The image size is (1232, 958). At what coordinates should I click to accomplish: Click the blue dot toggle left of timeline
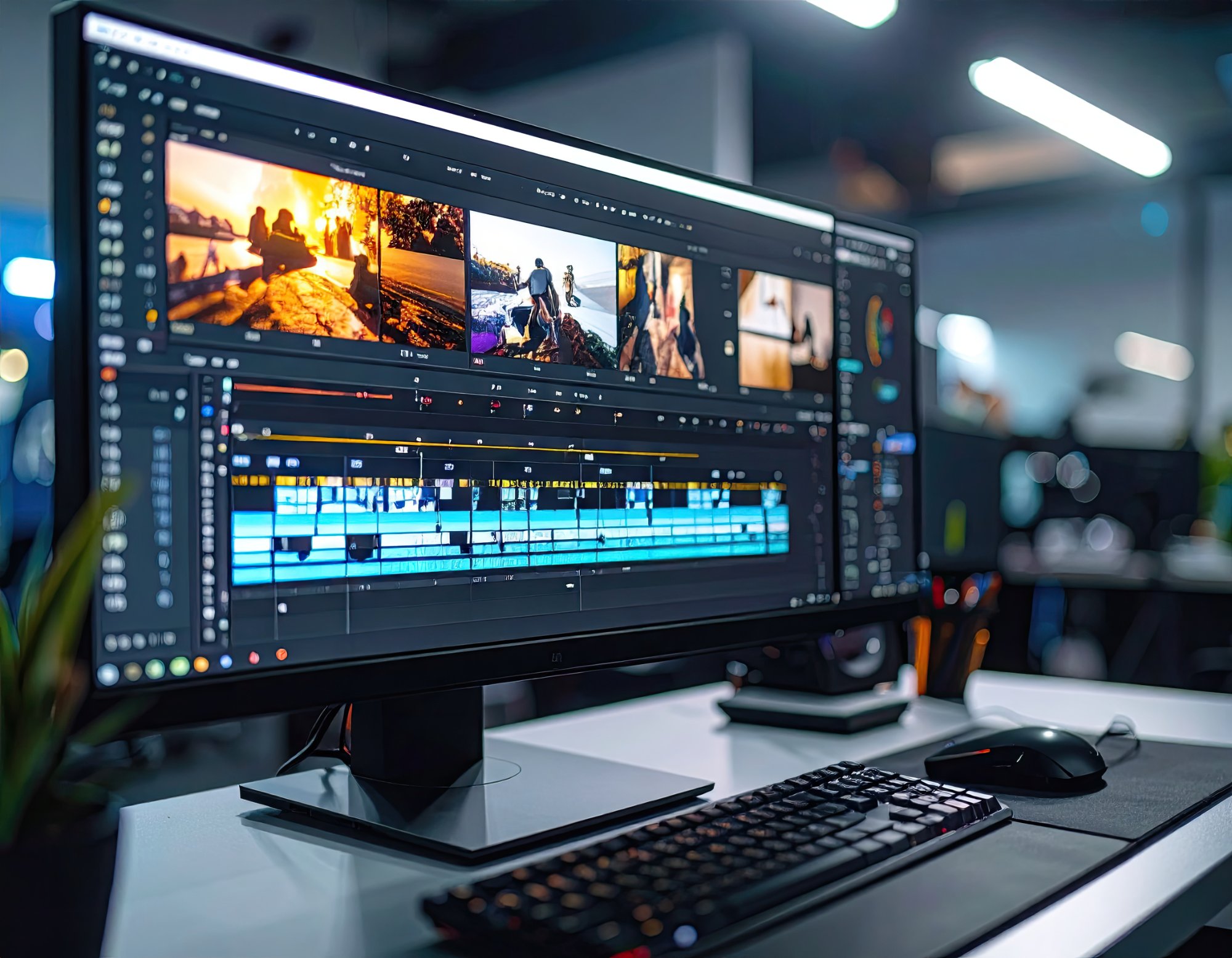pos(208,411)
